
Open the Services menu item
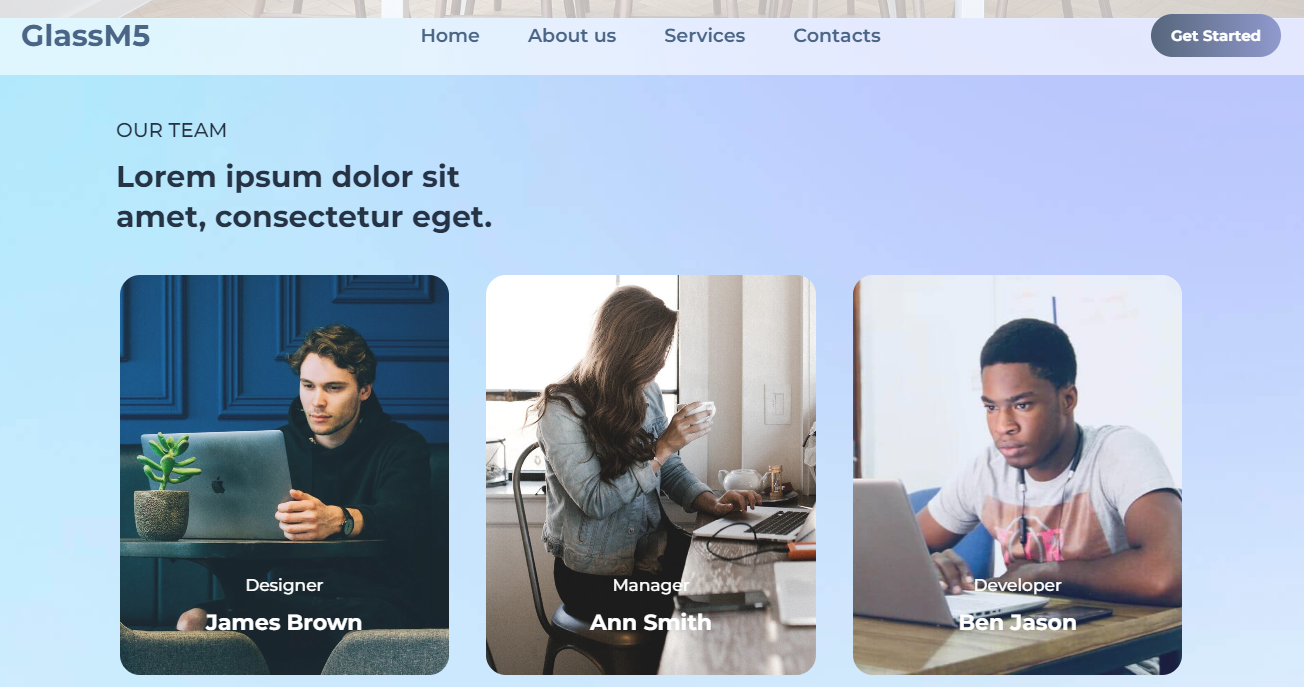pos(705,36)
